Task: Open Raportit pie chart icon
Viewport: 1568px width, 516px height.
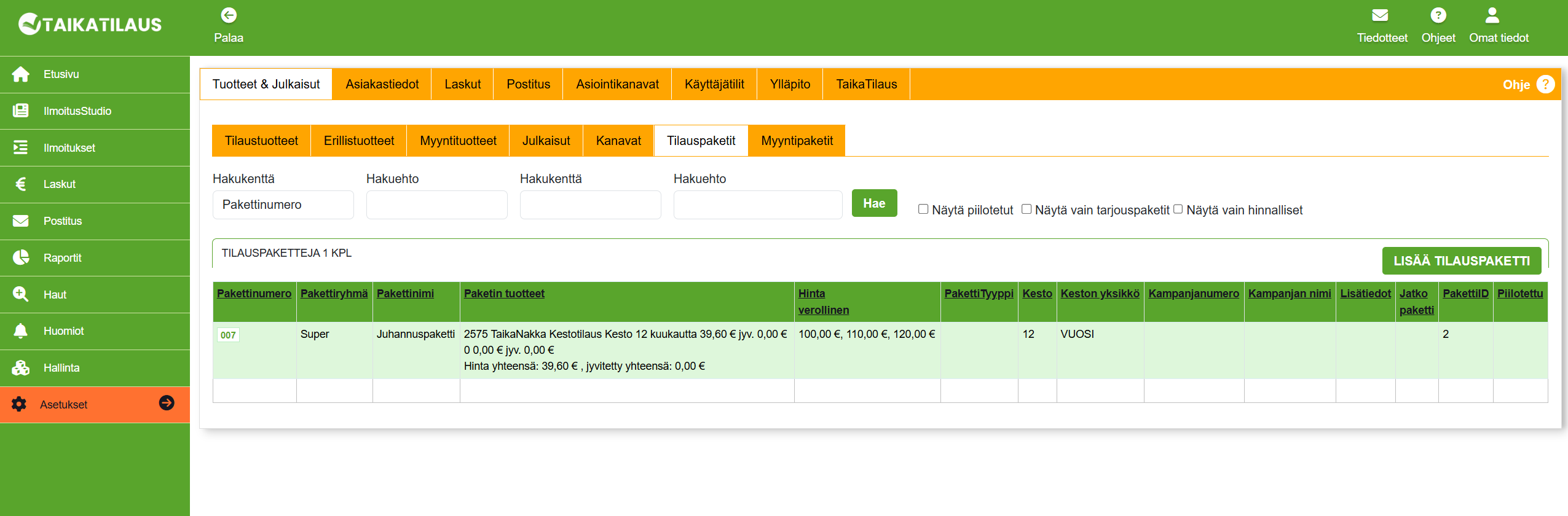Action: pos(20,257)
